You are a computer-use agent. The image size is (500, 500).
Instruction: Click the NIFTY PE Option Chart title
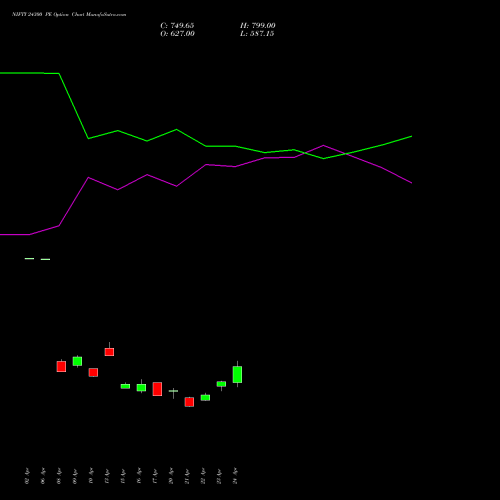point(69,15)
